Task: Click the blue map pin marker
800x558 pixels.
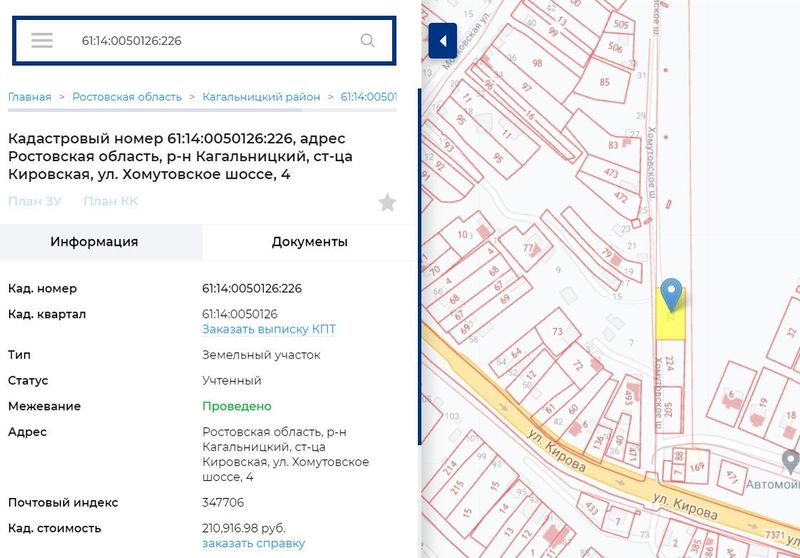Action: [x=671, y=294]
